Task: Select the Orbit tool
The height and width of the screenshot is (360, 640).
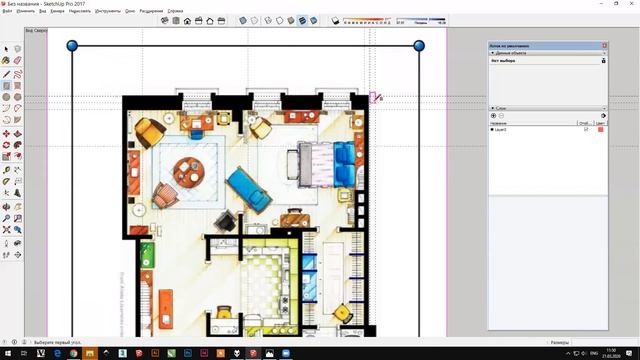Action: [6, 207]
